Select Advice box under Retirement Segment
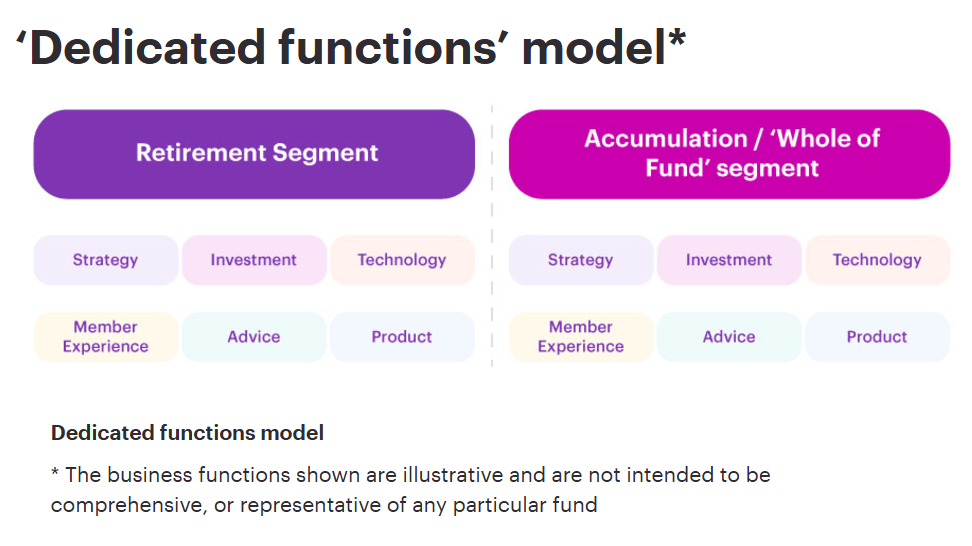This screenshot has width=972, height=546. (253, 337)
